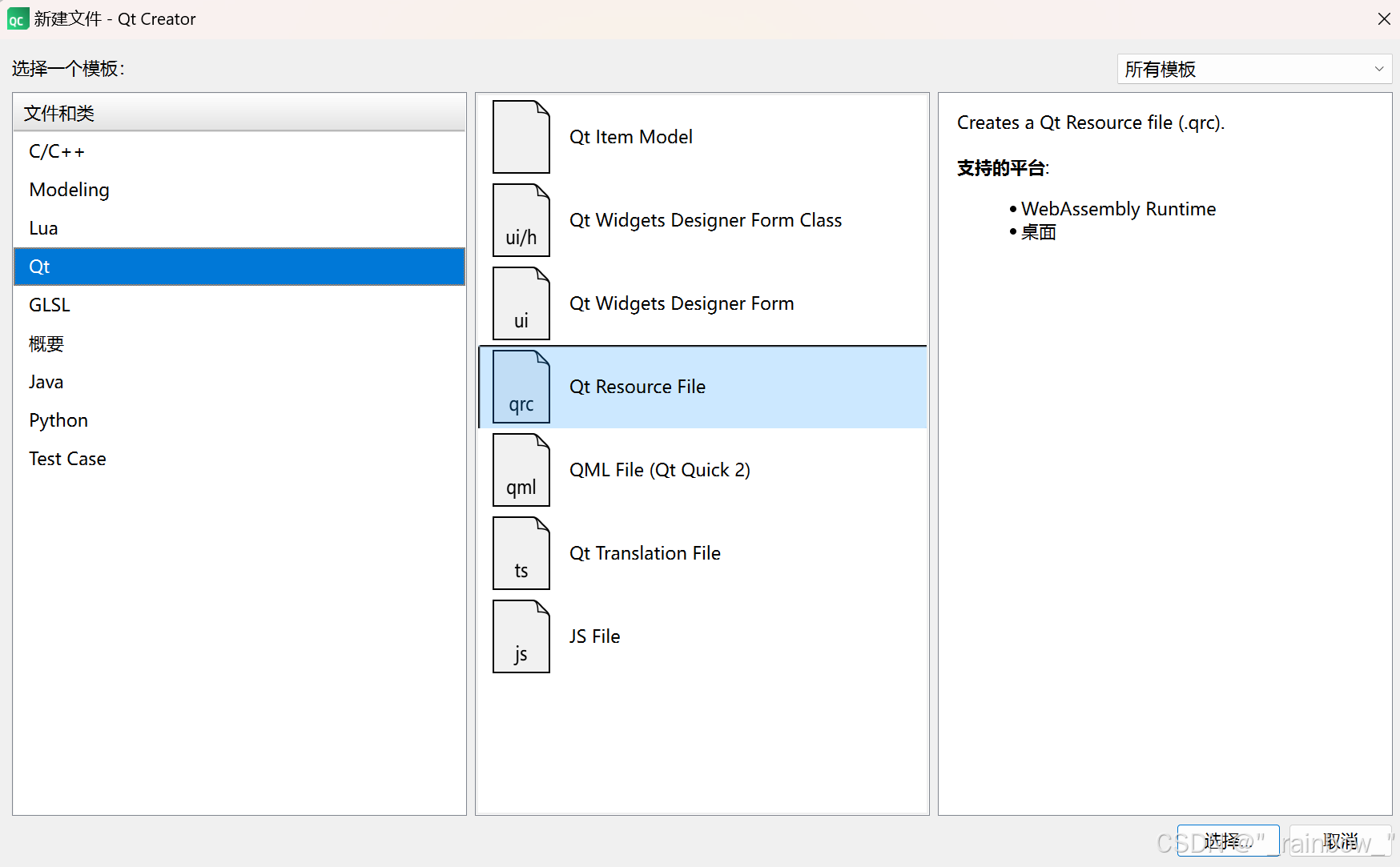Click the js file icon

tap(521, 636)
